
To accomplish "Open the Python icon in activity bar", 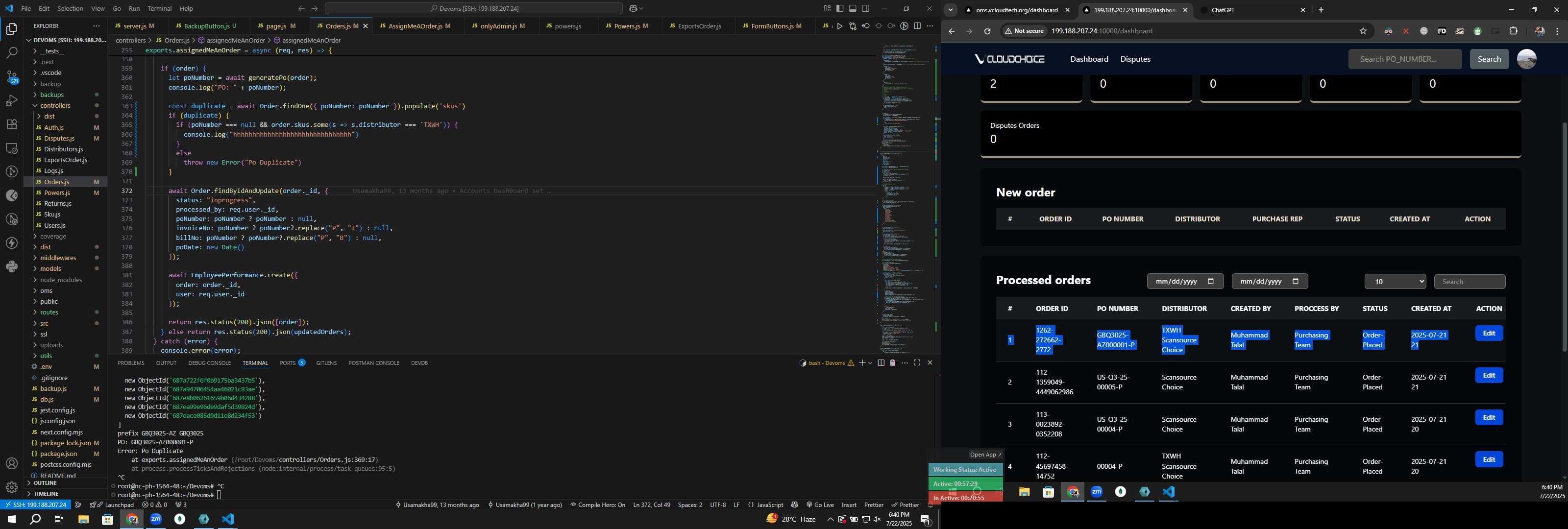I will [12, 266].
